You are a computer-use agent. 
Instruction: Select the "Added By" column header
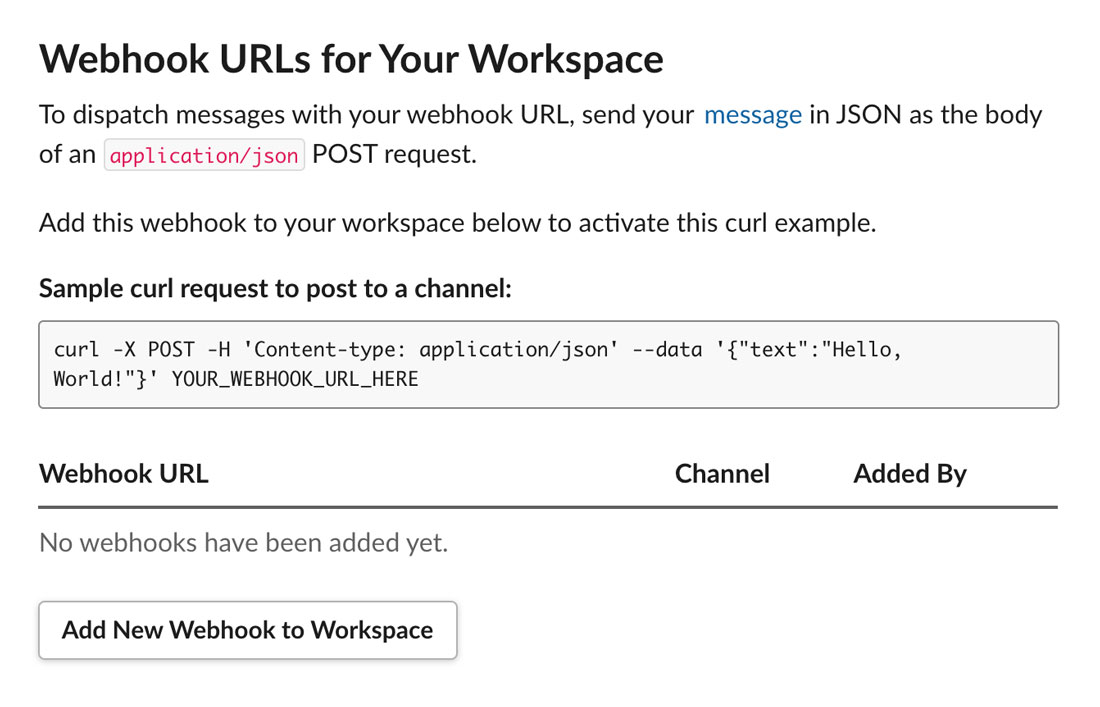tap(909, 473)
